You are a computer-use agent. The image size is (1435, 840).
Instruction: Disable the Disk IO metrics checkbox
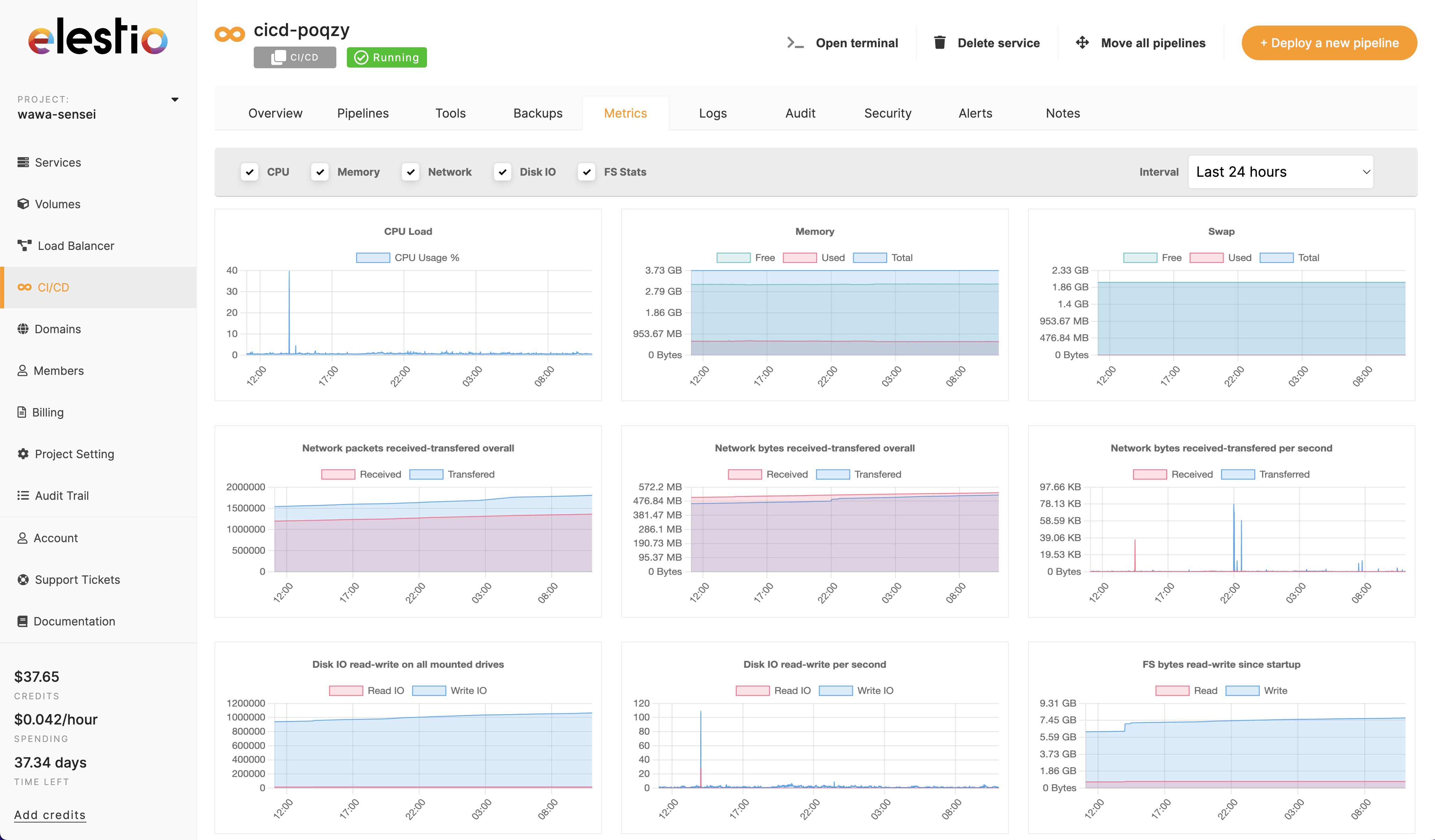click(502, 171)
